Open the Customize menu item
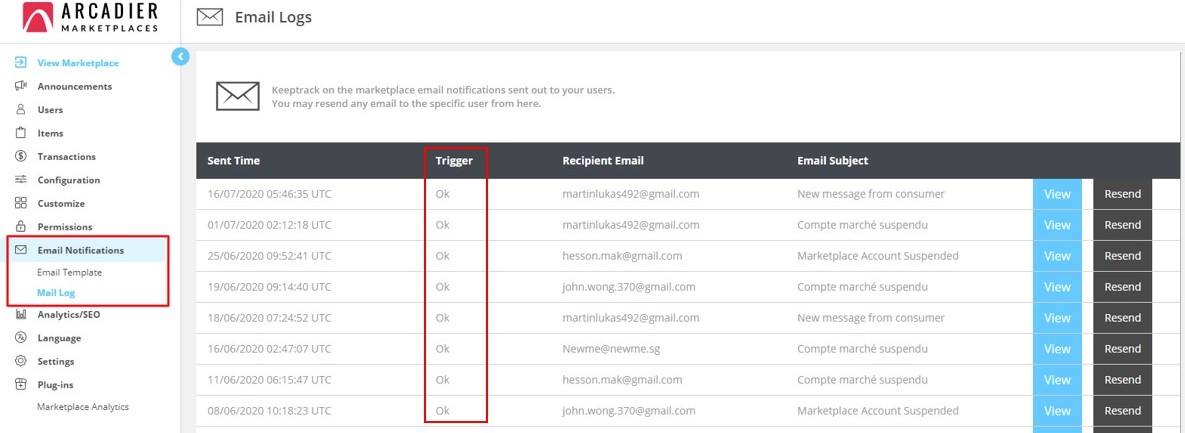This screenshot has width=1185, height=433. tap(61, 203)
